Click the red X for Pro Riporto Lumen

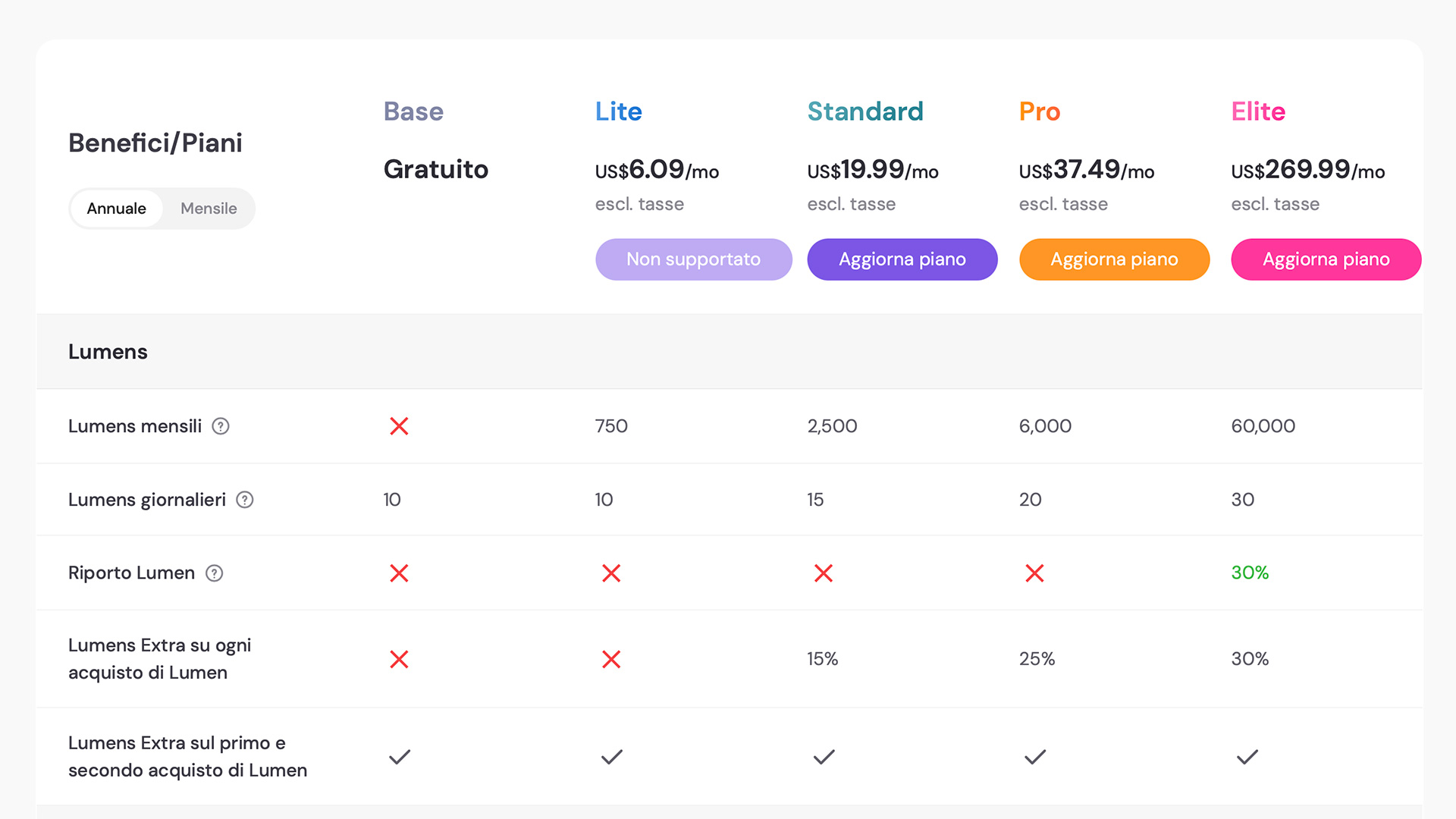[x=1034, y=573]
